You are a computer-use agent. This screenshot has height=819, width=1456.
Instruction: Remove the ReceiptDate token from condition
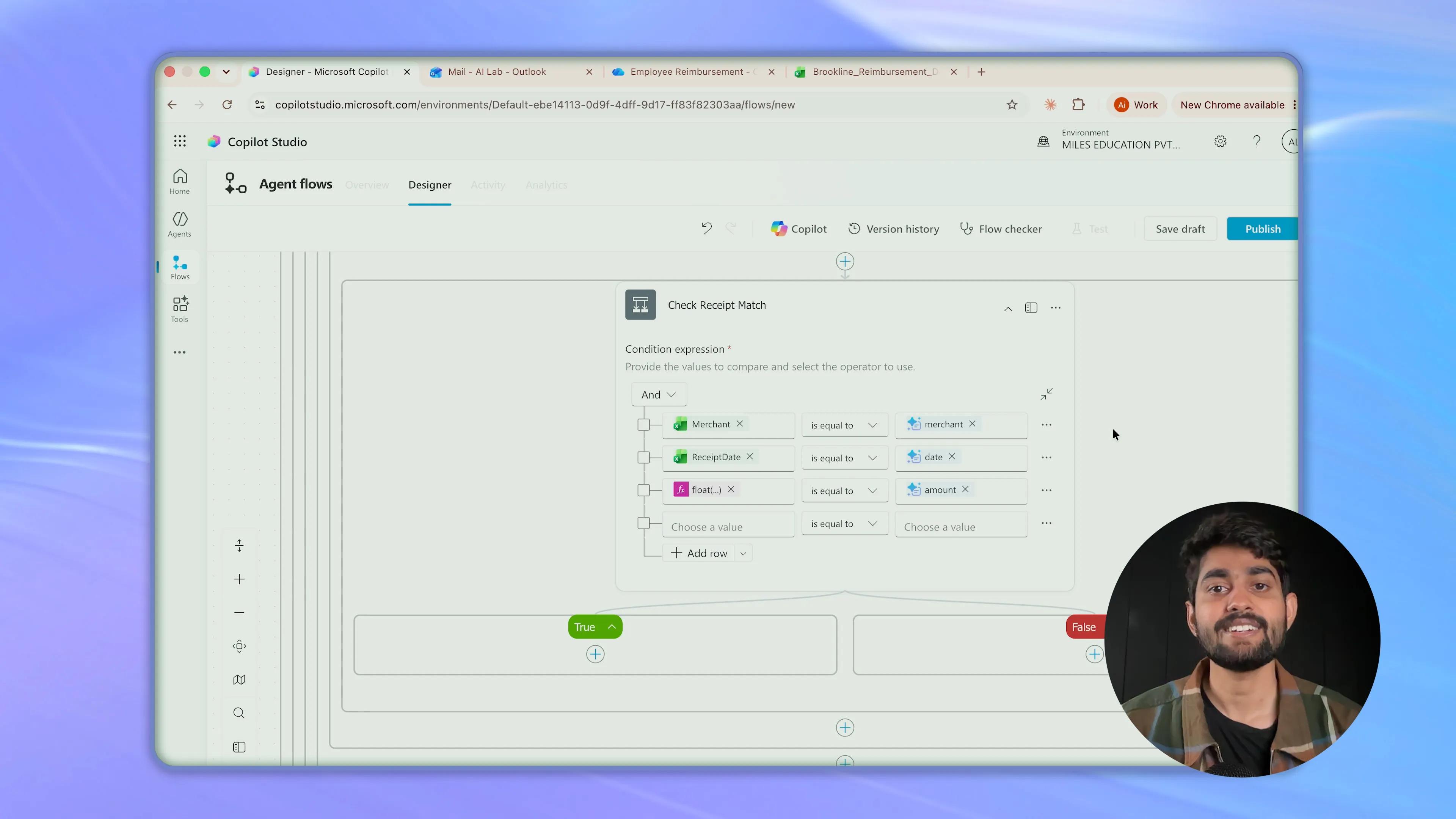click(750, 456)
